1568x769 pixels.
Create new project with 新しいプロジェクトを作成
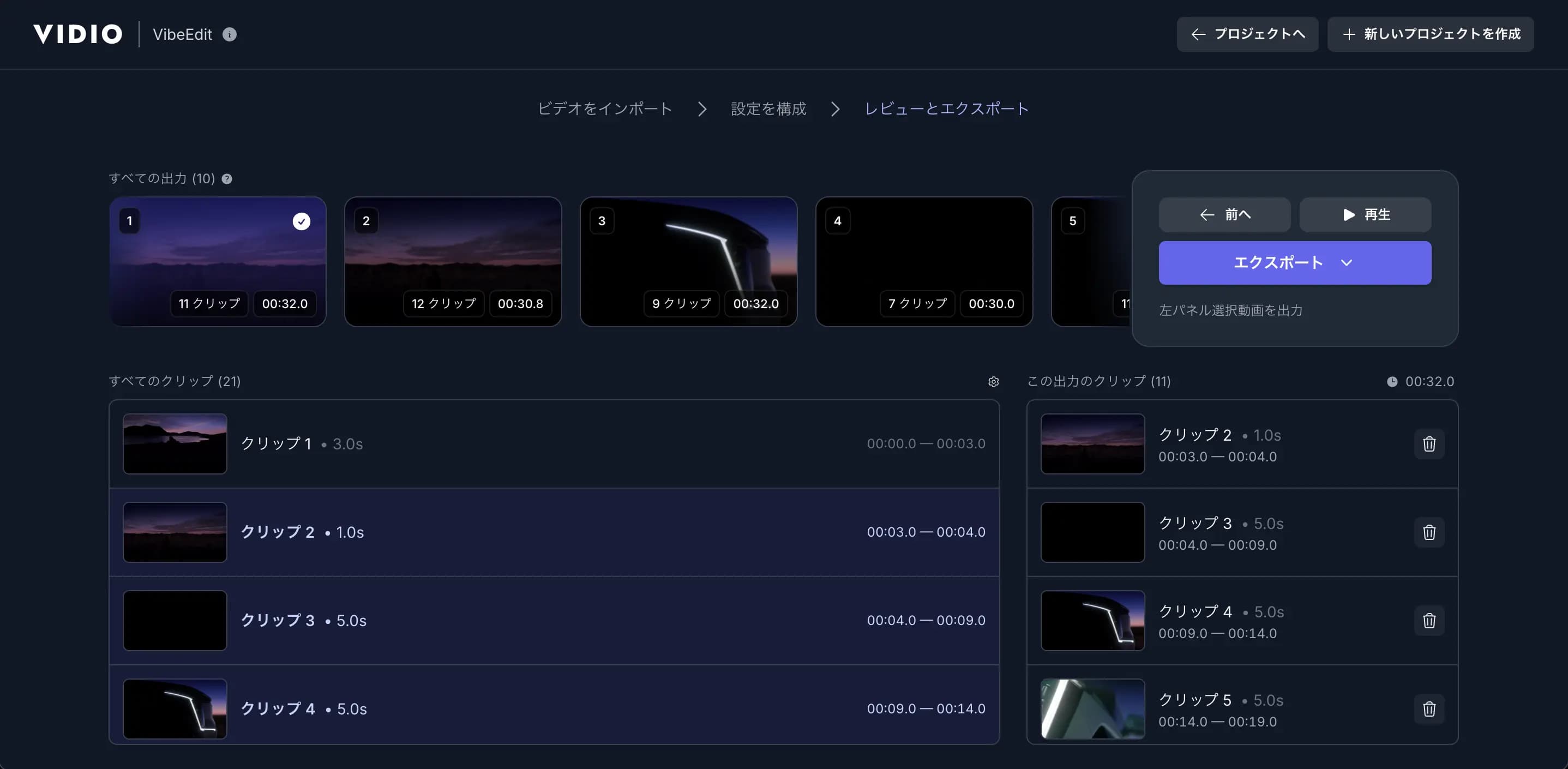point(1431,35)
